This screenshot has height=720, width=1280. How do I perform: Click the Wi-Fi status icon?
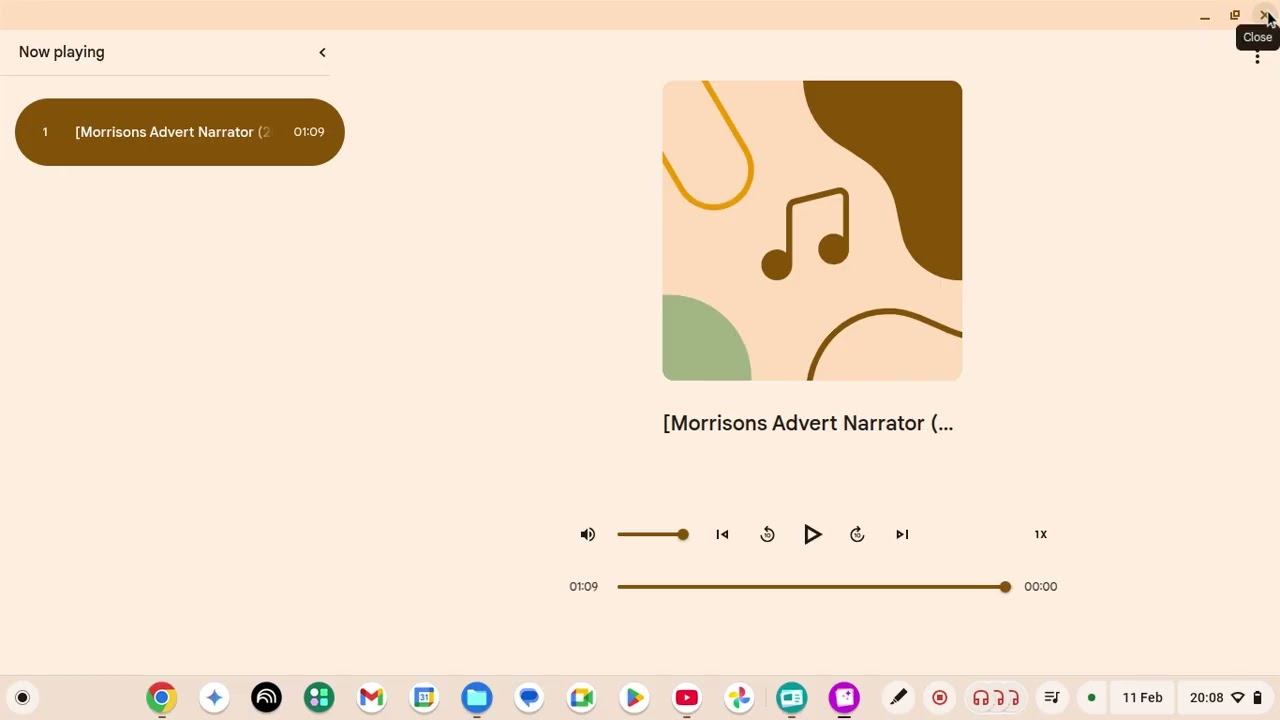[1238, 698]
